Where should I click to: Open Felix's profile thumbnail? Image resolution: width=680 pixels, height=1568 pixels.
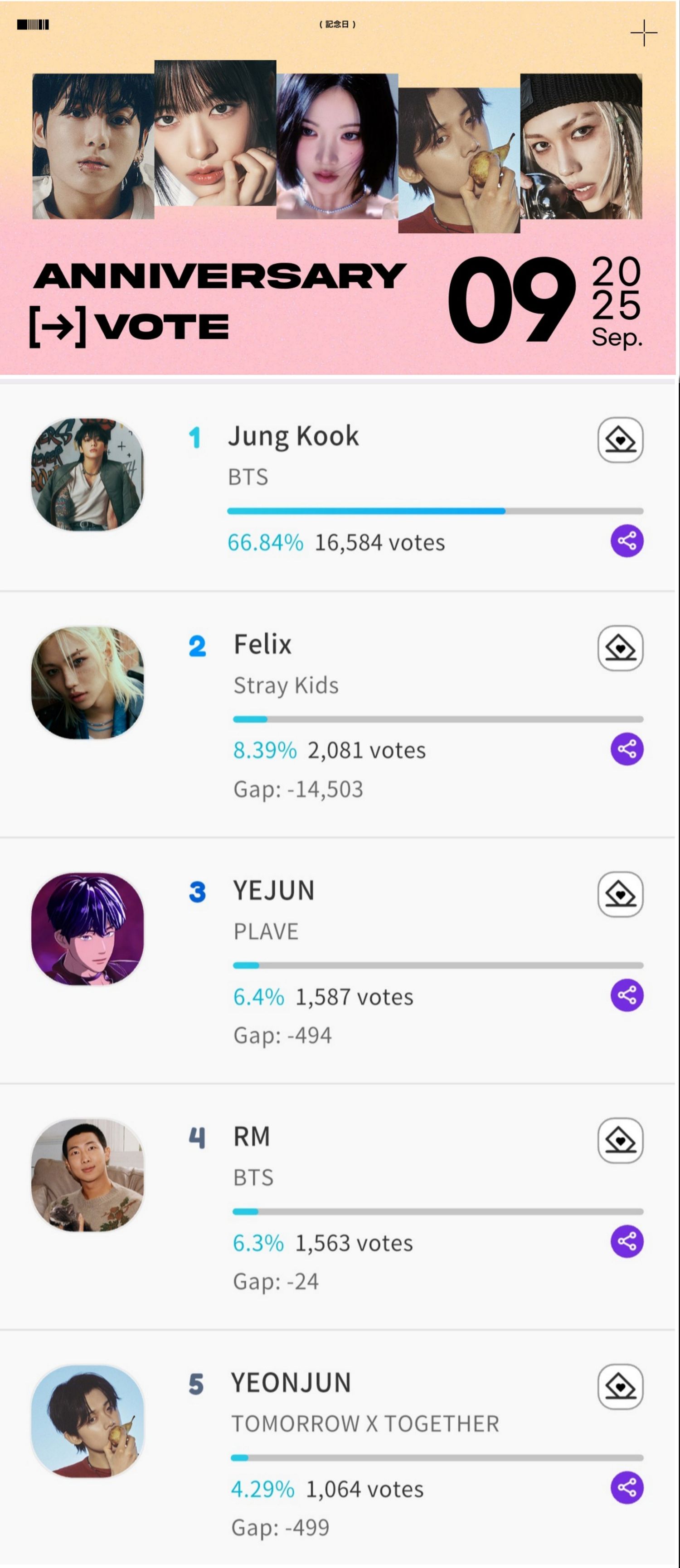pos(88,683)
